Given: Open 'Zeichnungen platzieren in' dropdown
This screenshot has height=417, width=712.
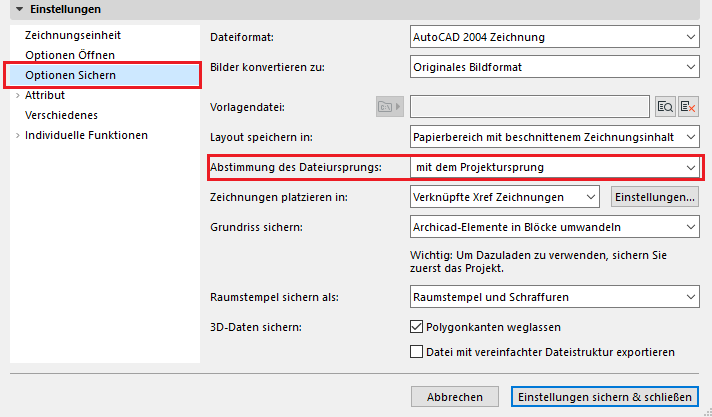Looking at the screenshot, I should pos(504,197).
